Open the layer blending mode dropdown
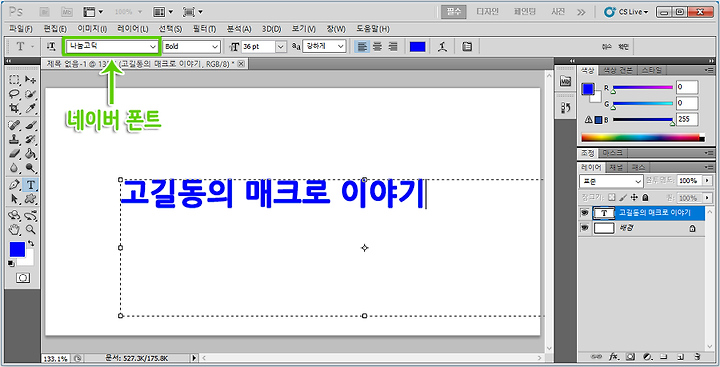Image resolution: width=720 pixels, height=367 pixels. point(611,181)
